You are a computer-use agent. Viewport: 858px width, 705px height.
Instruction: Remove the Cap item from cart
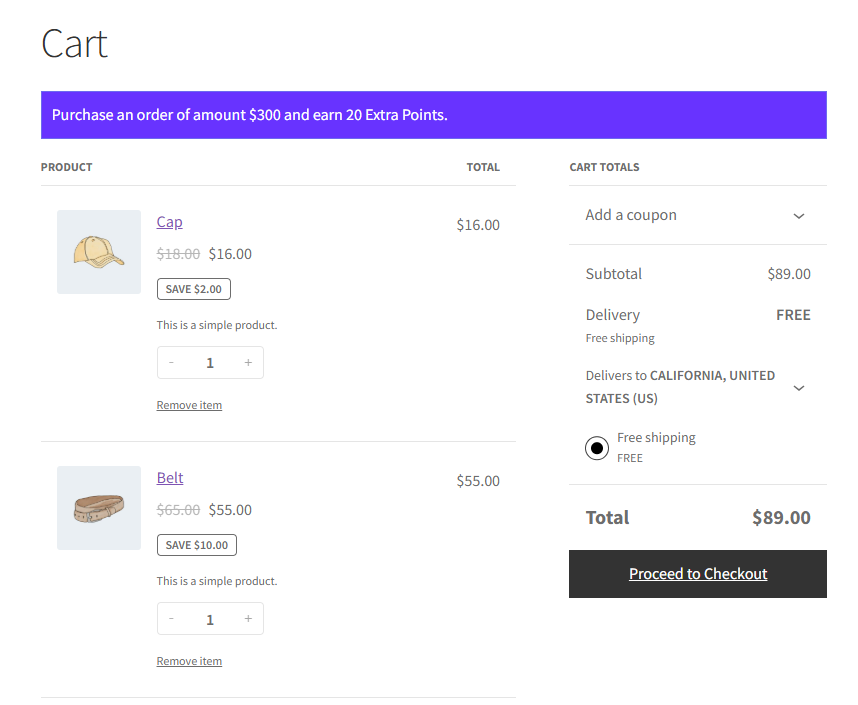tap(189, 405)
